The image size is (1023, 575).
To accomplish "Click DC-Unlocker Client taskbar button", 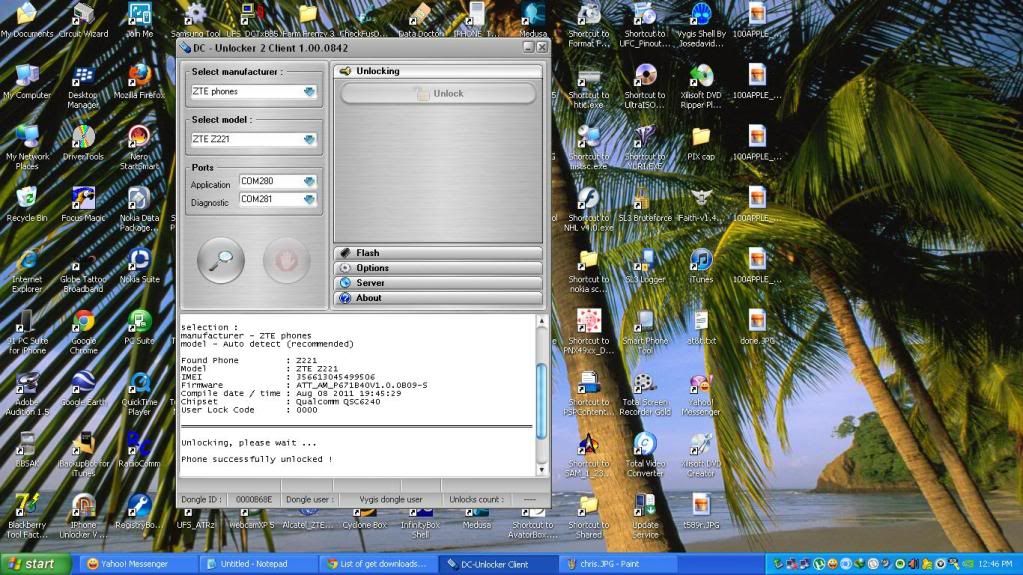I will pos(500,564).
